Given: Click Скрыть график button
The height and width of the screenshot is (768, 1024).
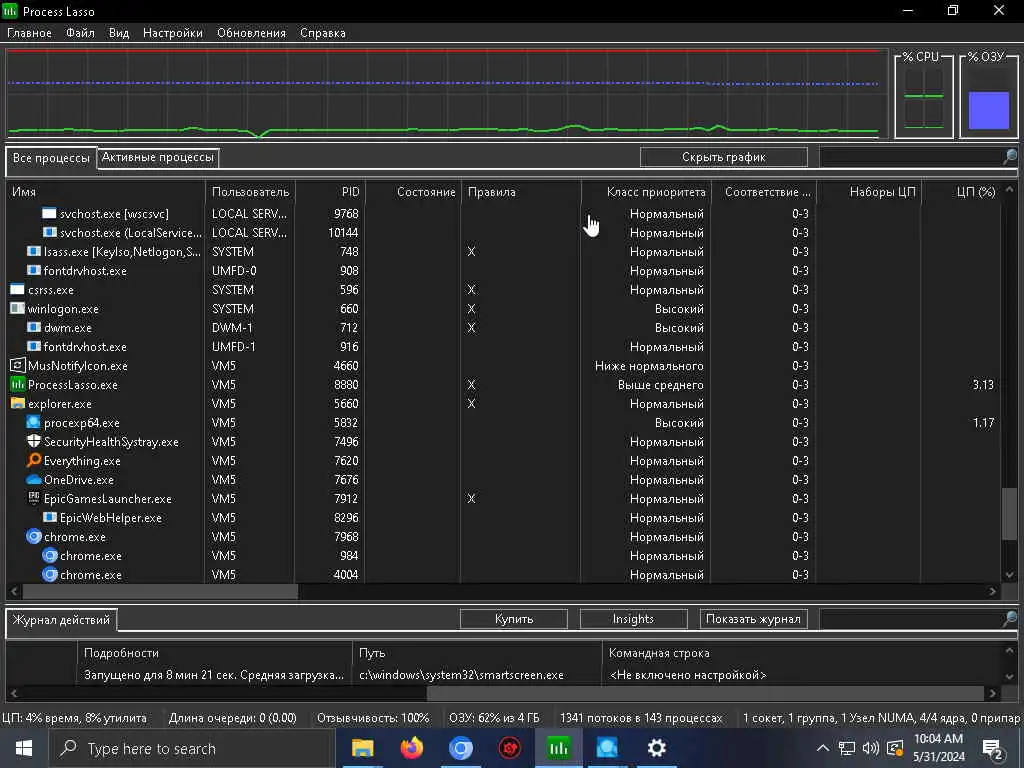Looking at the screenshot, I should (724, 157).
